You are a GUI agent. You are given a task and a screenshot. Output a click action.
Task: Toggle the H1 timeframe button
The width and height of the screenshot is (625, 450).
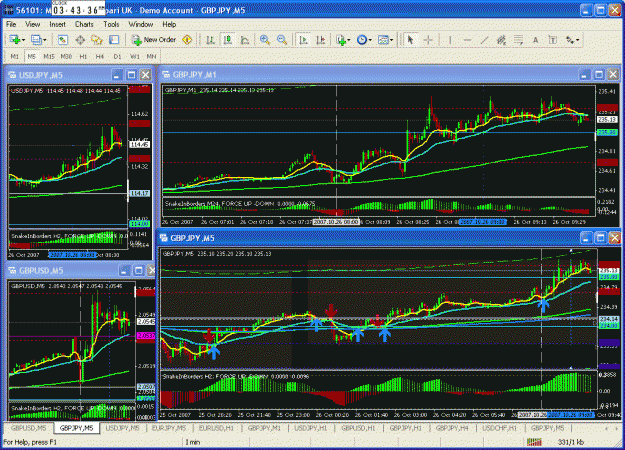83,56
